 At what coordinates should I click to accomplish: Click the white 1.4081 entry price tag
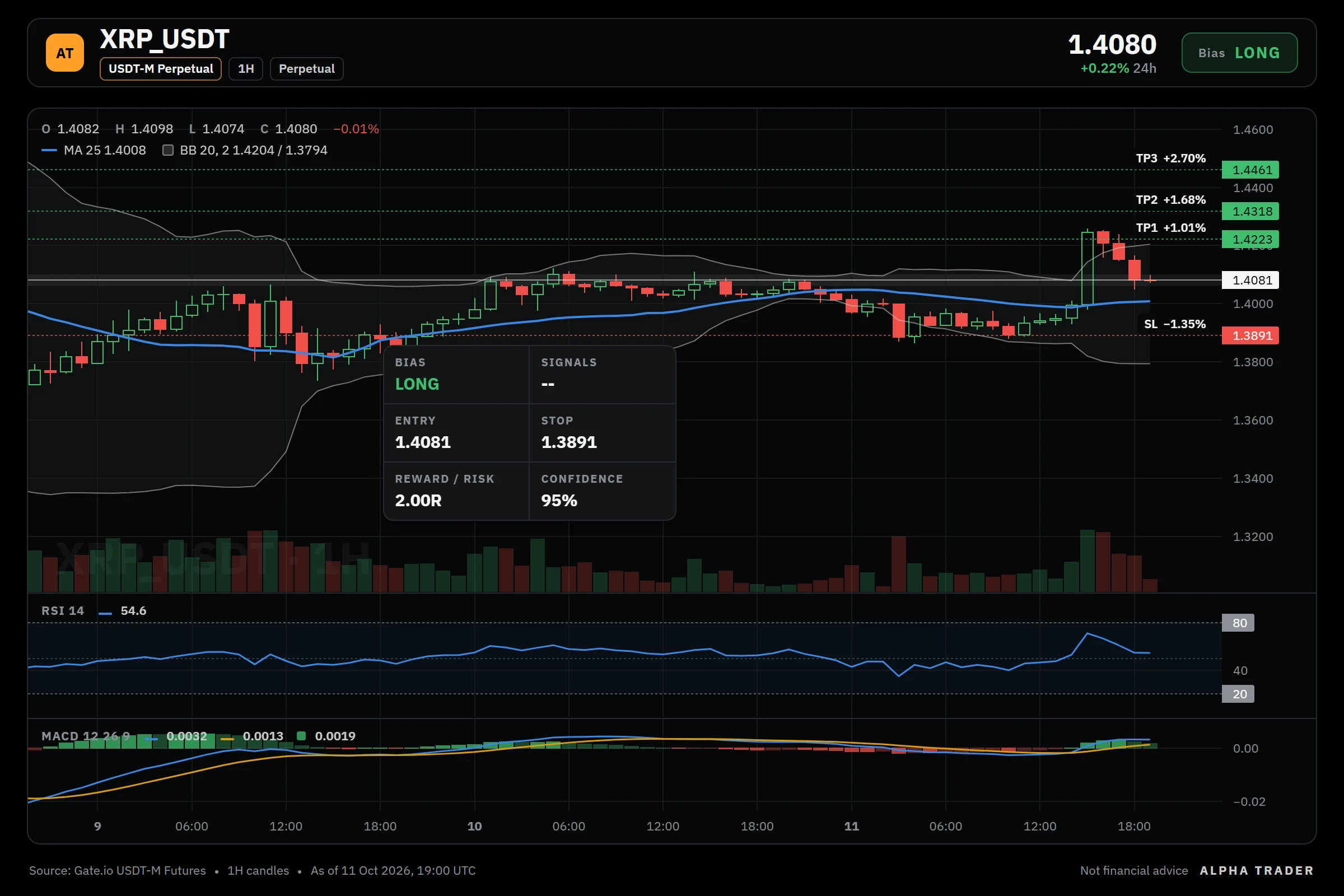1250,280
